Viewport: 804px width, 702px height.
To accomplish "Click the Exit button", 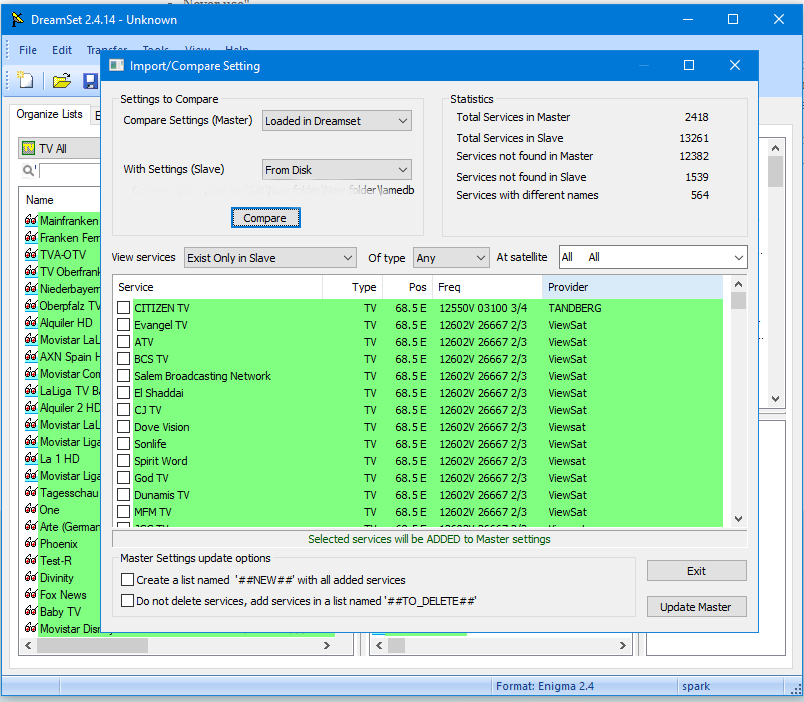I will tap(696, 571).
